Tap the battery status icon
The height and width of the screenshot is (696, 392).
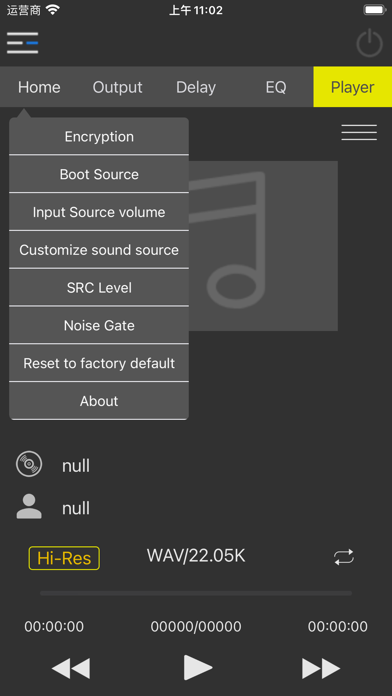tap(375, 10)
